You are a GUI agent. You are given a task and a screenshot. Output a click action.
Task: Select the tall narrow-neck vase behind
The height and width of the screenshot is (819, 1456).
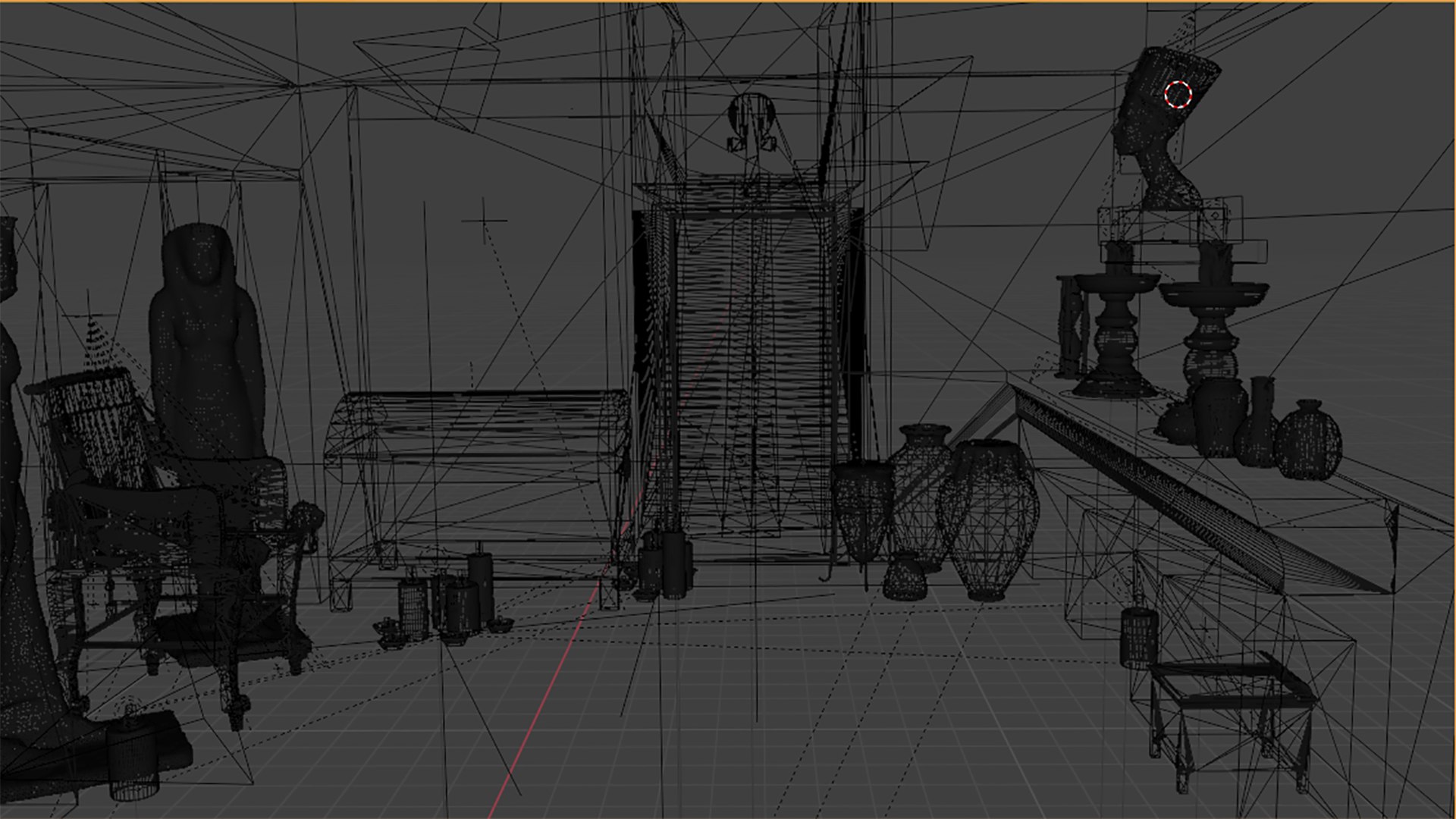919,478
